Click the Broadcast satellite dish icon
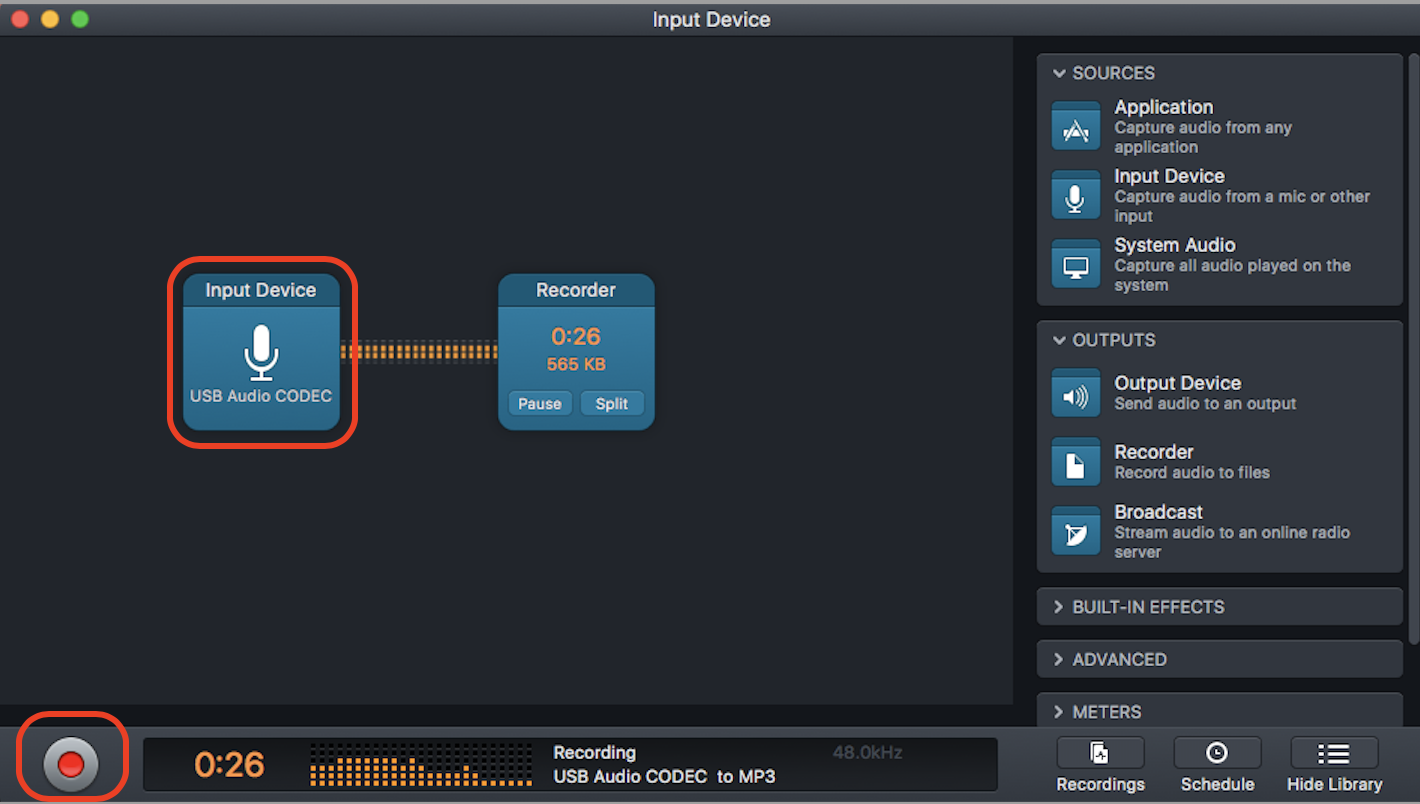 click(x=1075, y=531)
